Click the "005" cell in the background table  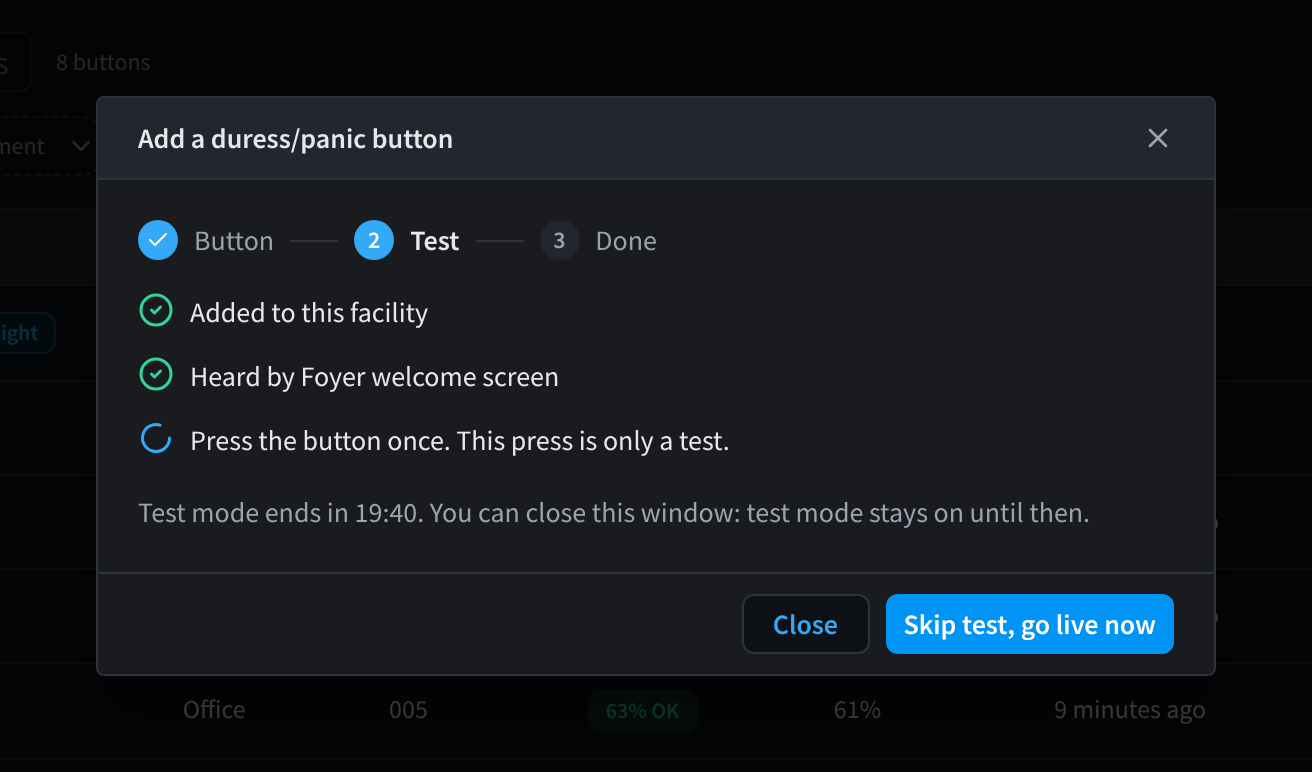pos(408,710)
